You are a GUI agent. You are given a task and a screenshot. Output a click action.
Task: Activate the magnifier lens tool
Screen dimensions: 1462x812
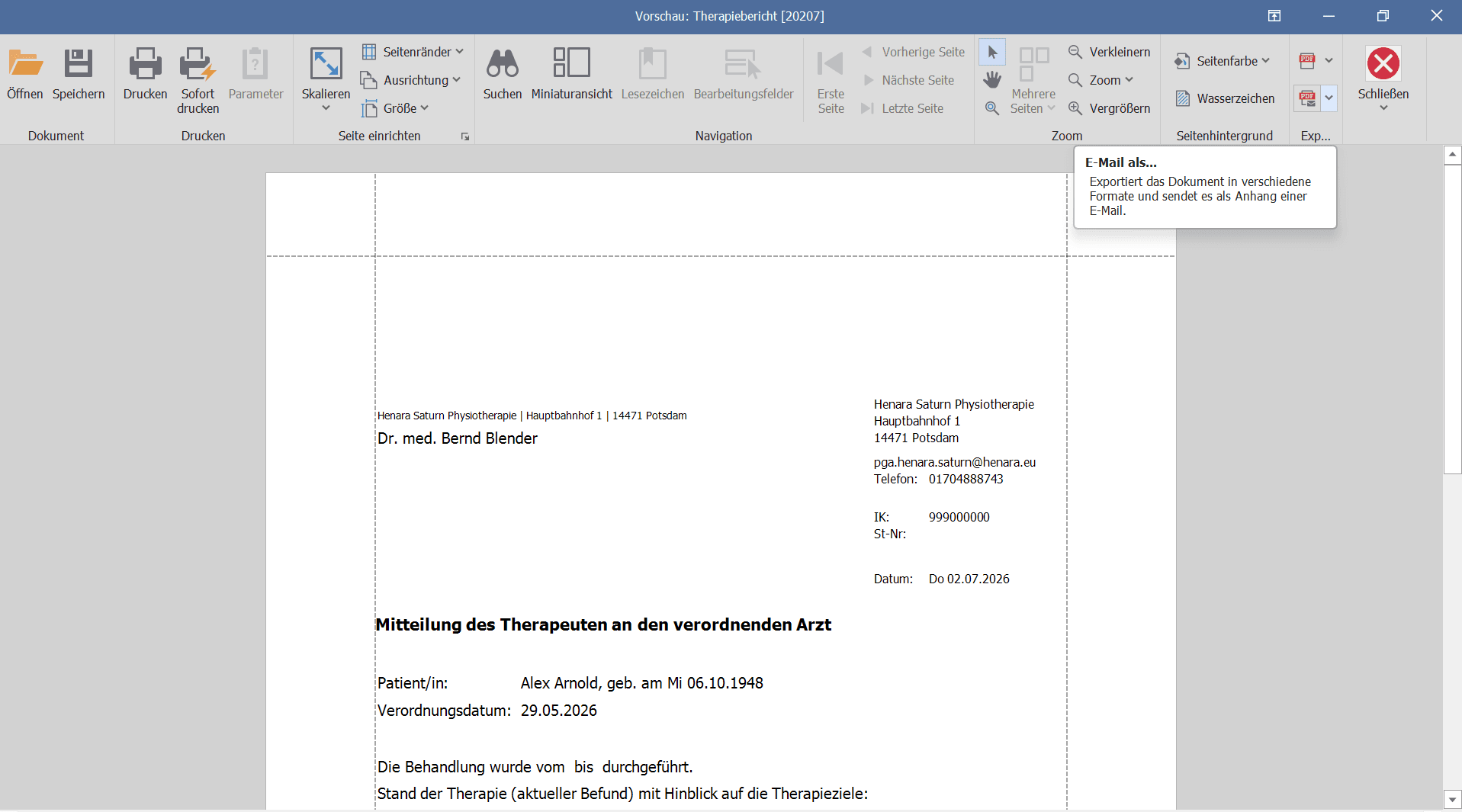coord(992,108)
